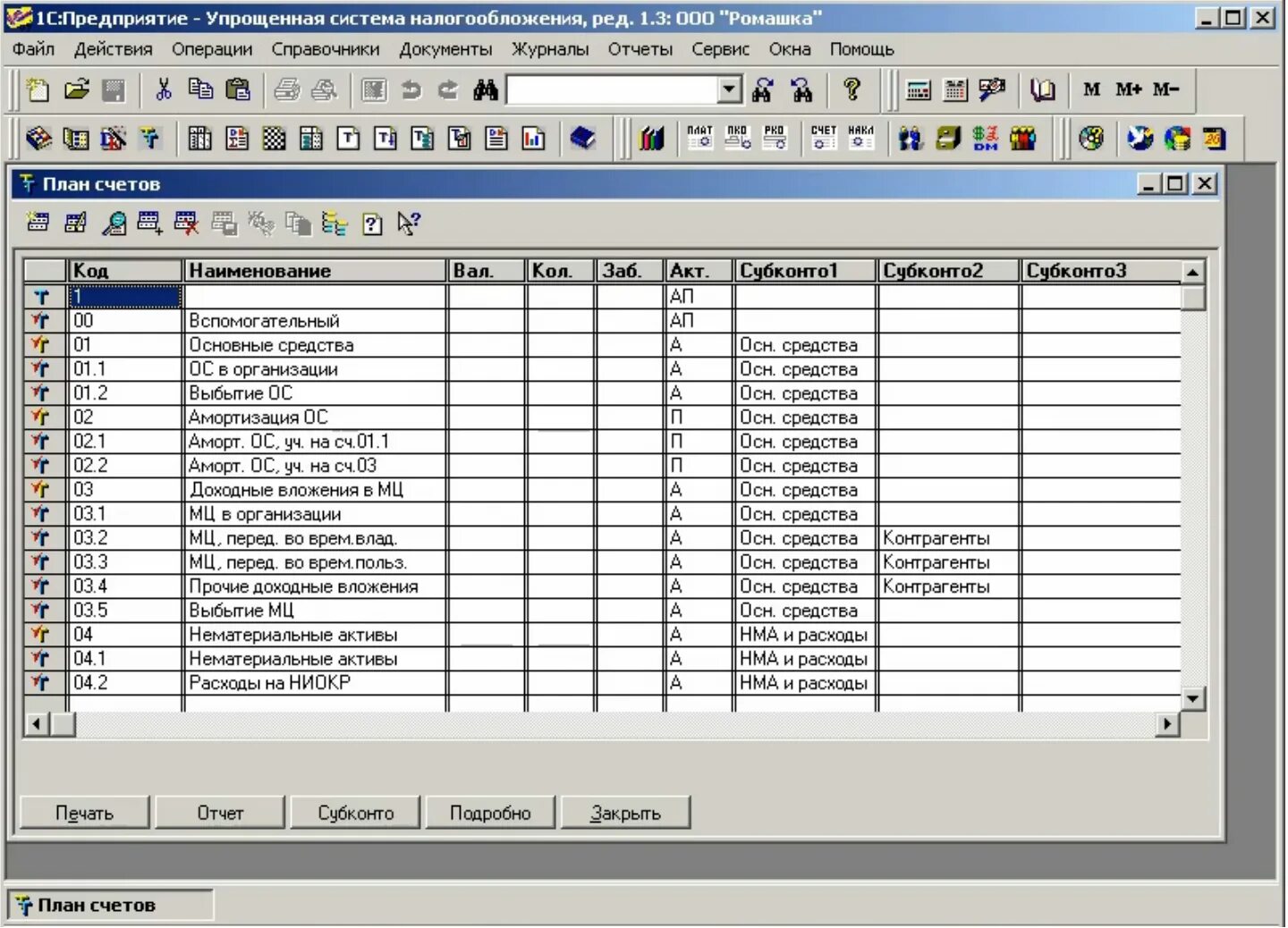
Task: Open the calculator from the toolbar
Action: click(919, 89)
